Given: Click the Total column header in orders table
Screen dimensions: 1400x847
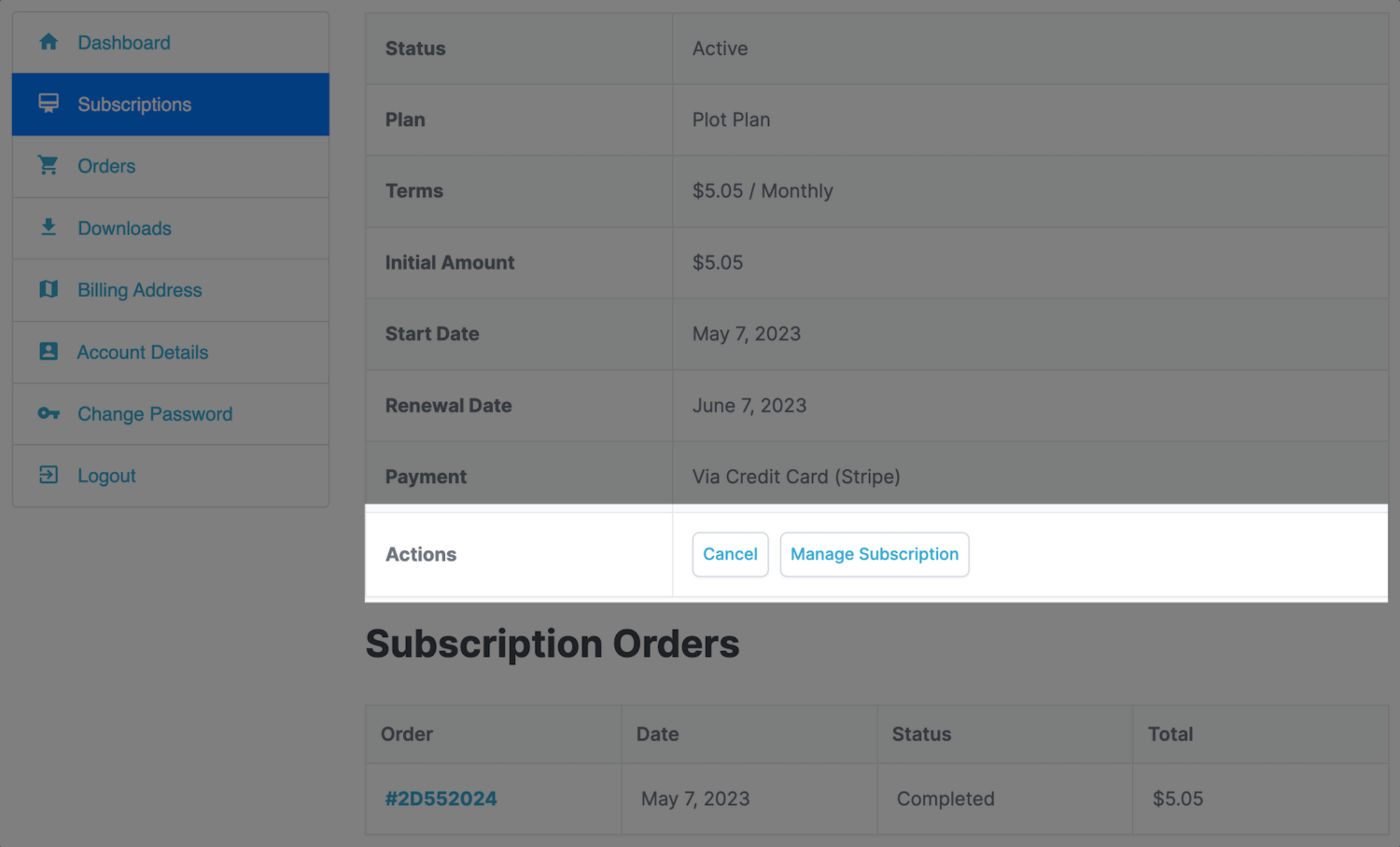Looking at the screenshot, I should [1170, 734].
